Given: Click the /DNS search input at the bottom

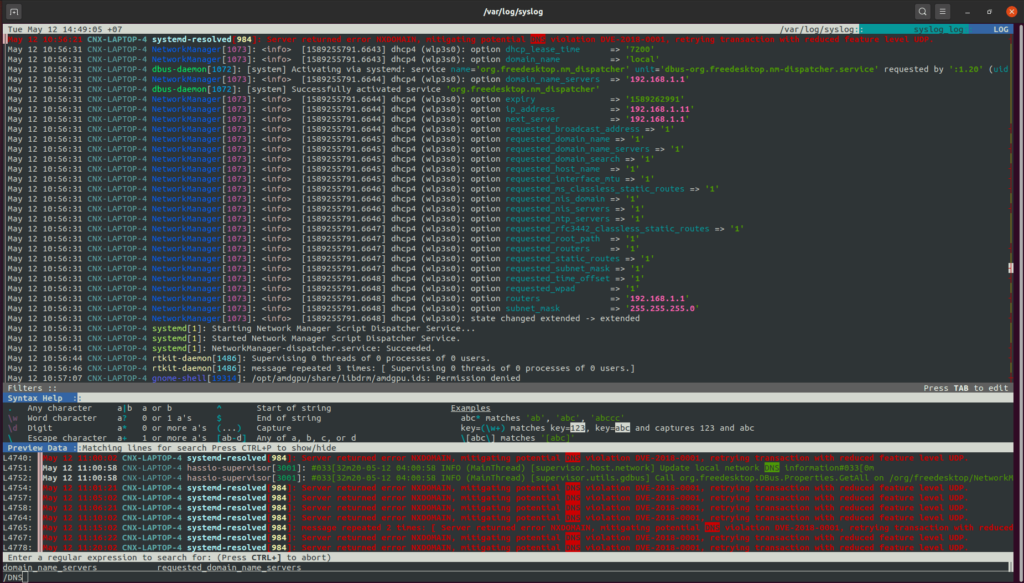Looking at the screenshot, I should click(507, 577).
